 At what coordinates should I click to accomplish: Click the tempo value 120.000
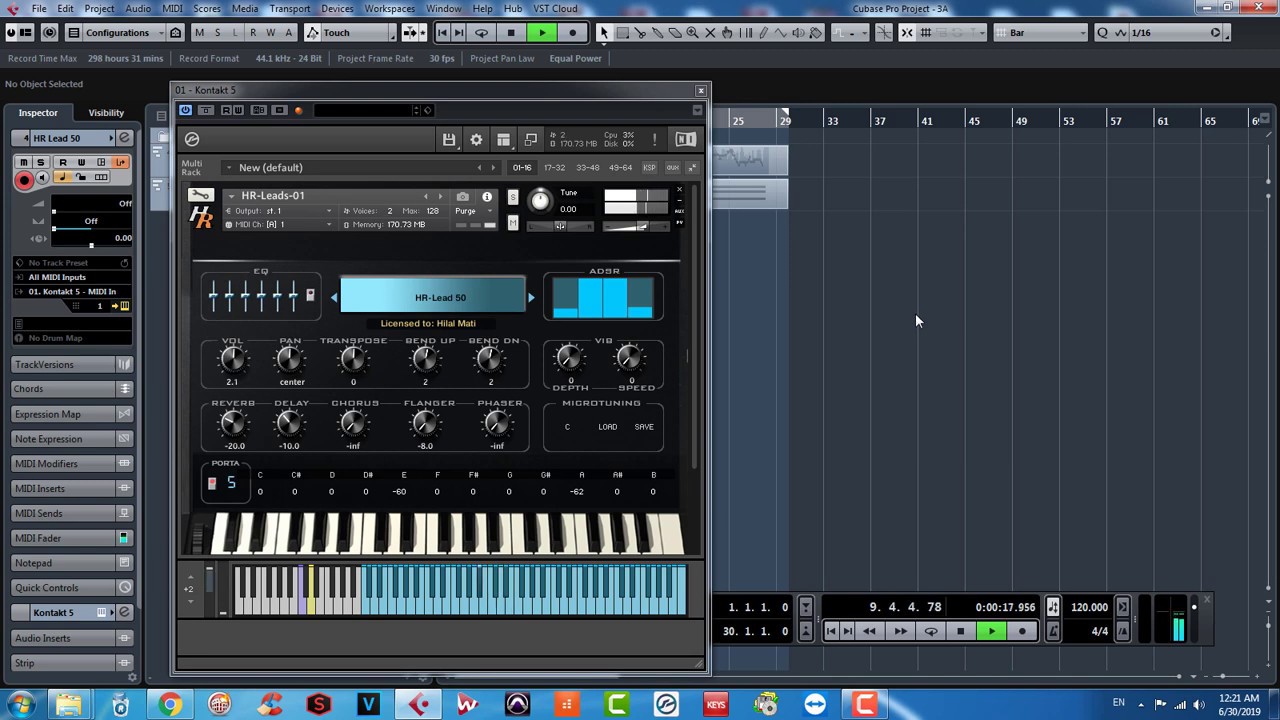click(1090, 607)
